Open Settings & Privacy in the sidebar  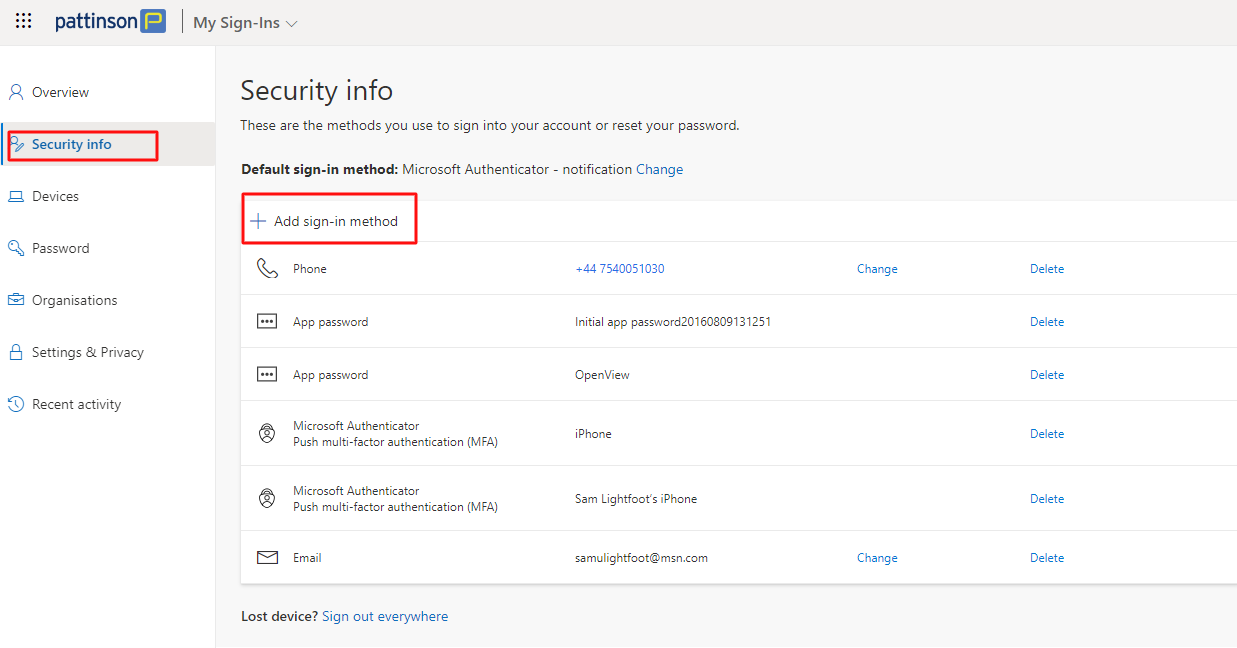[x=88, y=352]
